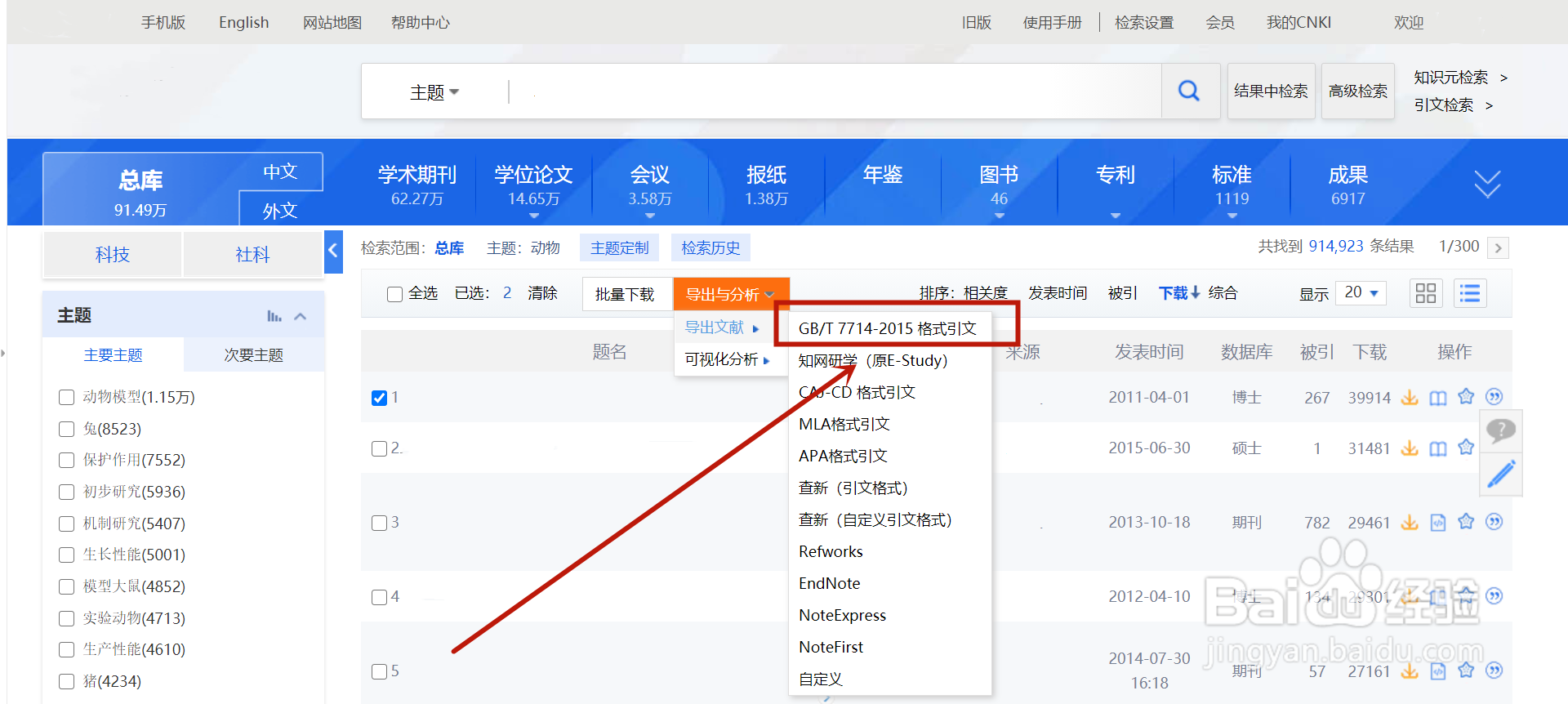Star the 2014-07-30 result
The height and width of the screenshot is (704, 1568).
[1466, 671]
